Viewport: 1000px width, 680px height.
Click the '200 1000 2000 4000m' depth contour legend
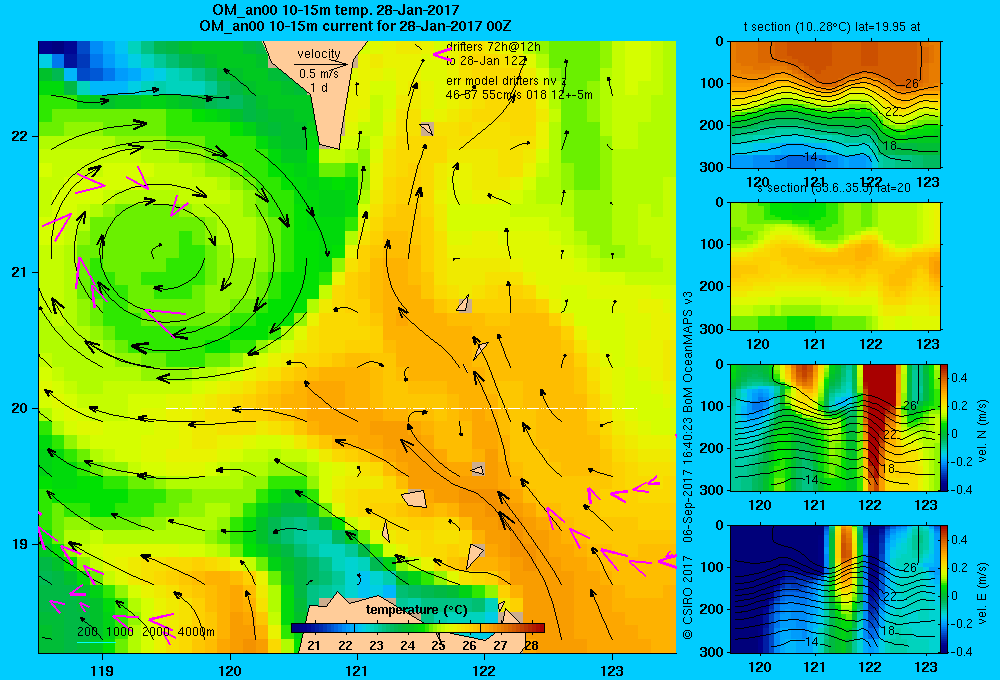(145, 632)
